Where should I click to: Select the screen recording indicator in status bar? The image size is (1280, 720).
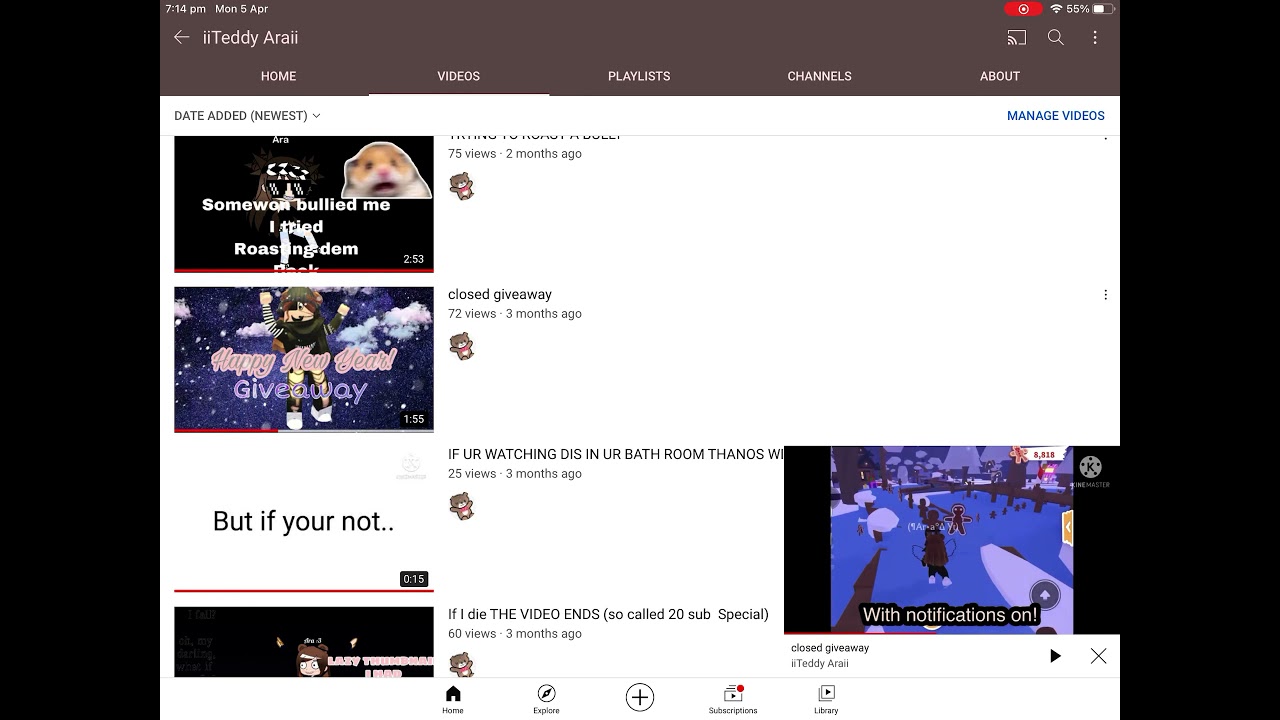pos(1023,9)
